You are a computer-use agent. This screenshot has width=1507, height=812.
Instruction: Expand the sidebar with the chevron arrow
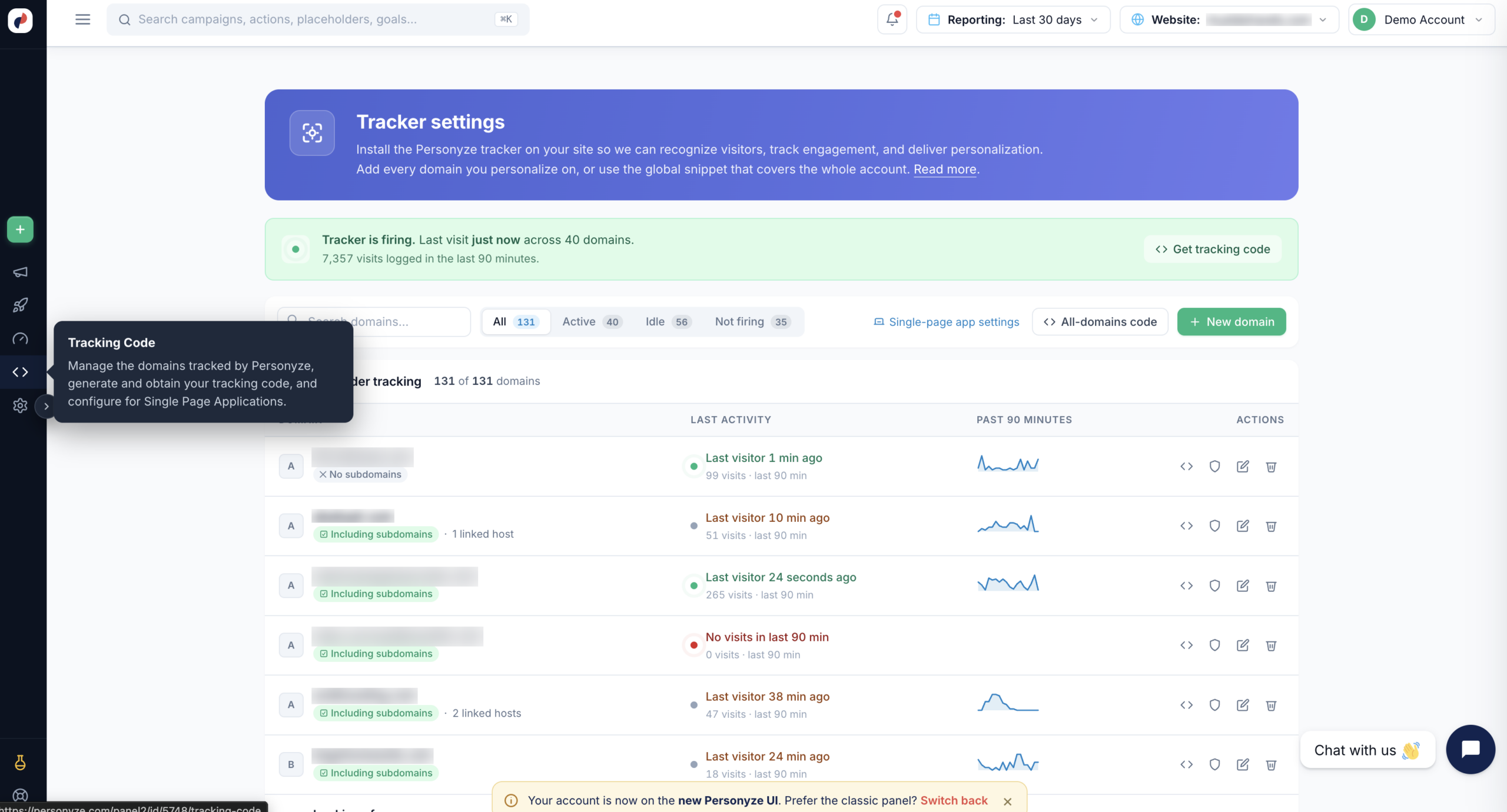[46, 406]
